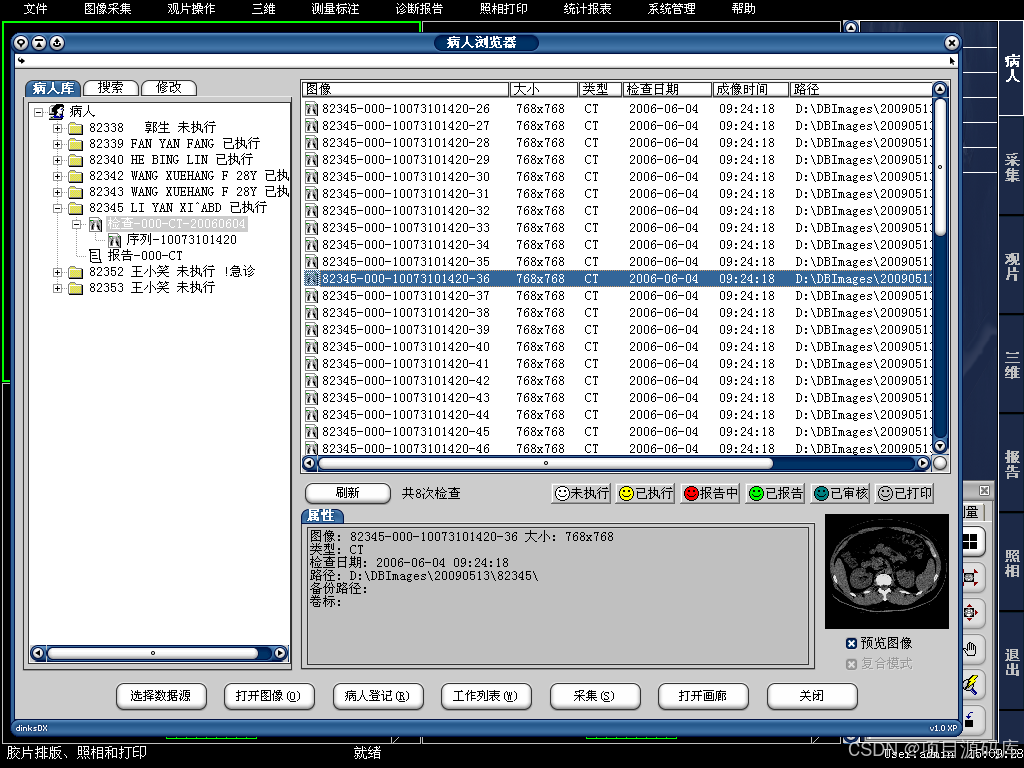1024x768 pixels.
Task: Click the series icon for 序列-10073101420
Action: 114,240
